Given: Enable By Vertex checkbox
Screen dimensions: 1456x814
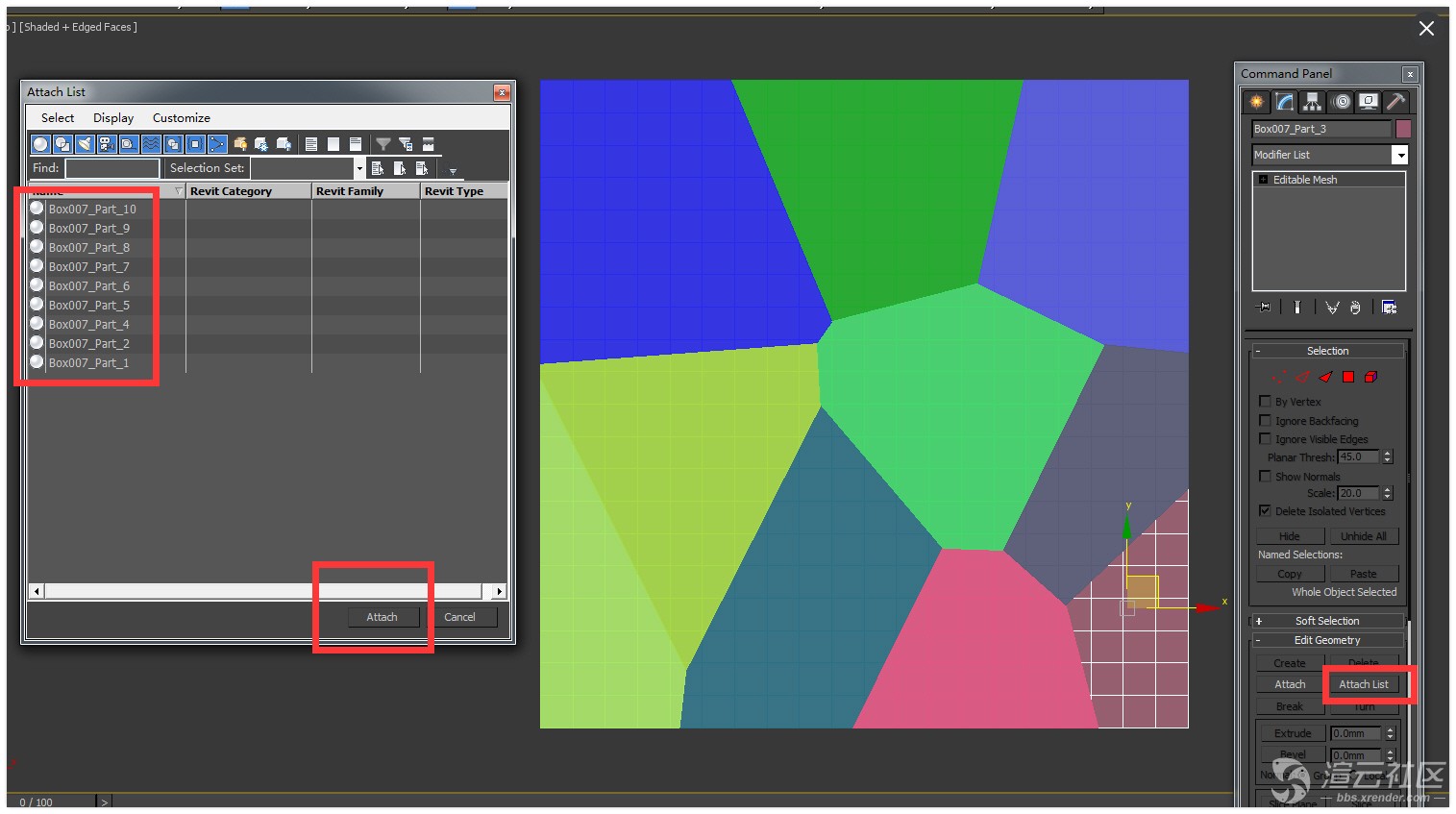Looking at the screenshot, I should click(x=1265, y=401).
